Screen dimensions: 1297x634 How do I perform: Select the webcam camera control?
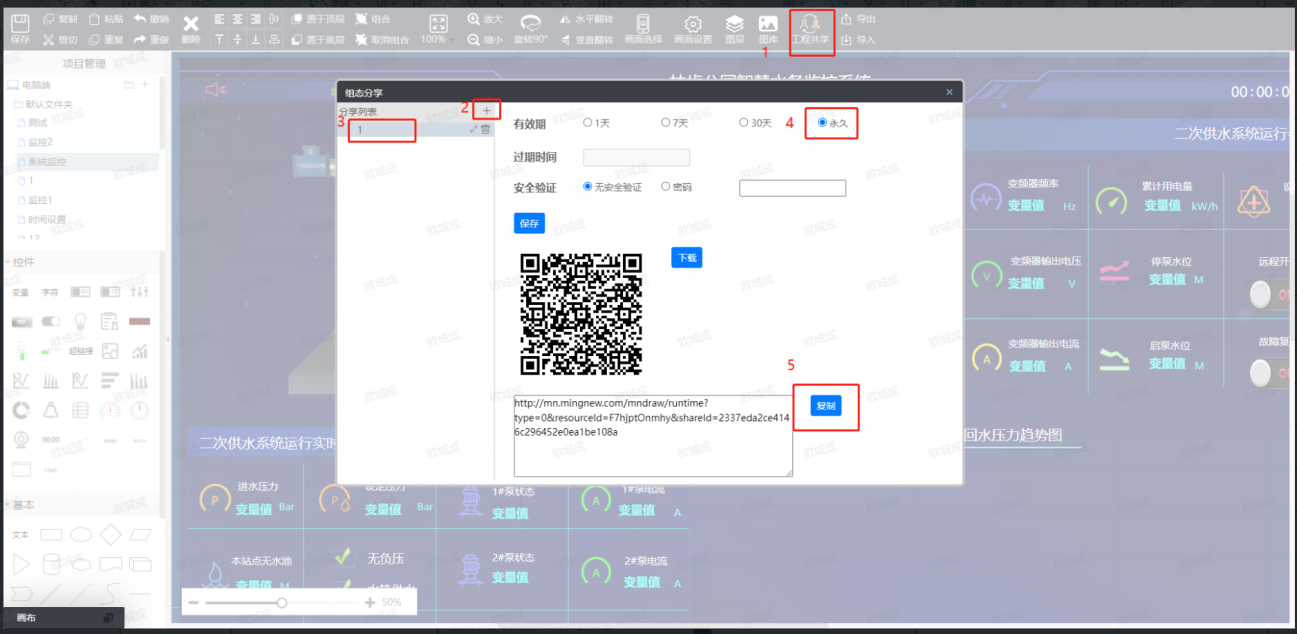coord(21,439)
